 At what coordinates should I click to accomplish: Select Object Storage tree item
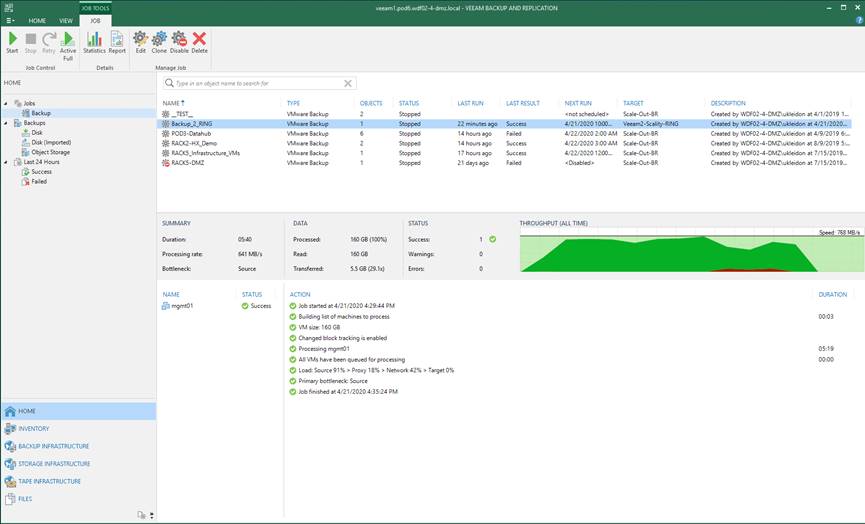(50, 152)
